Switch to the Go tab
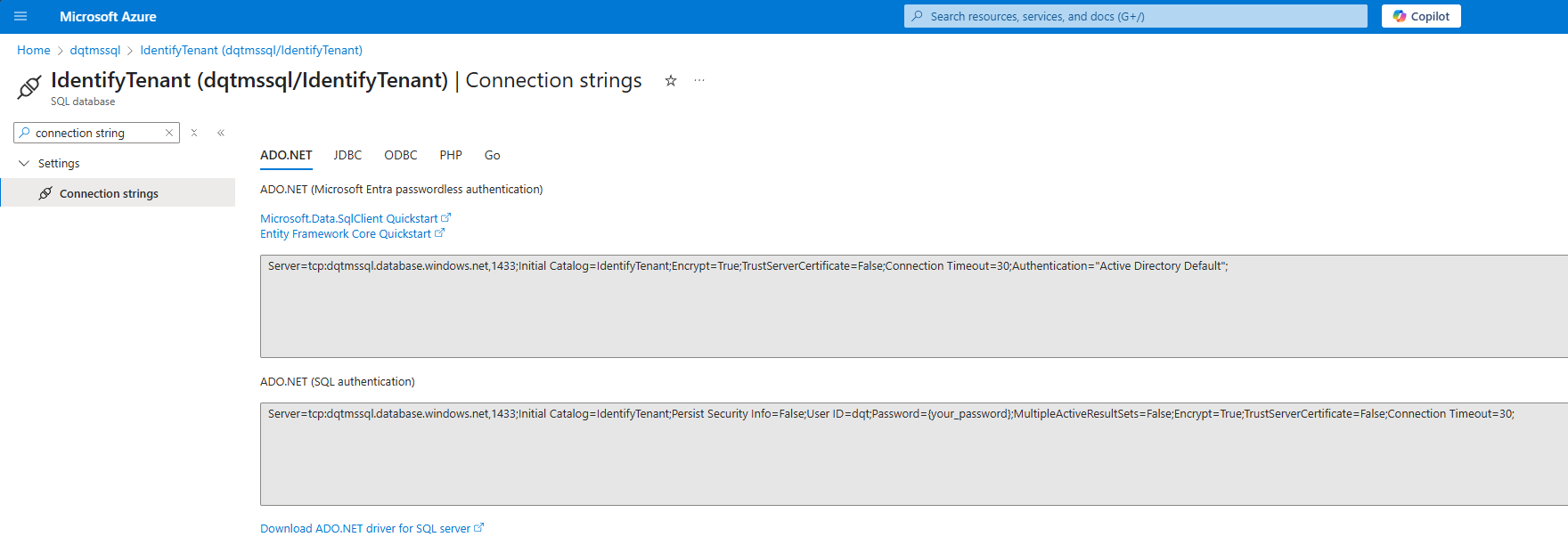The image size is (1568, 545). coord(492,155)
